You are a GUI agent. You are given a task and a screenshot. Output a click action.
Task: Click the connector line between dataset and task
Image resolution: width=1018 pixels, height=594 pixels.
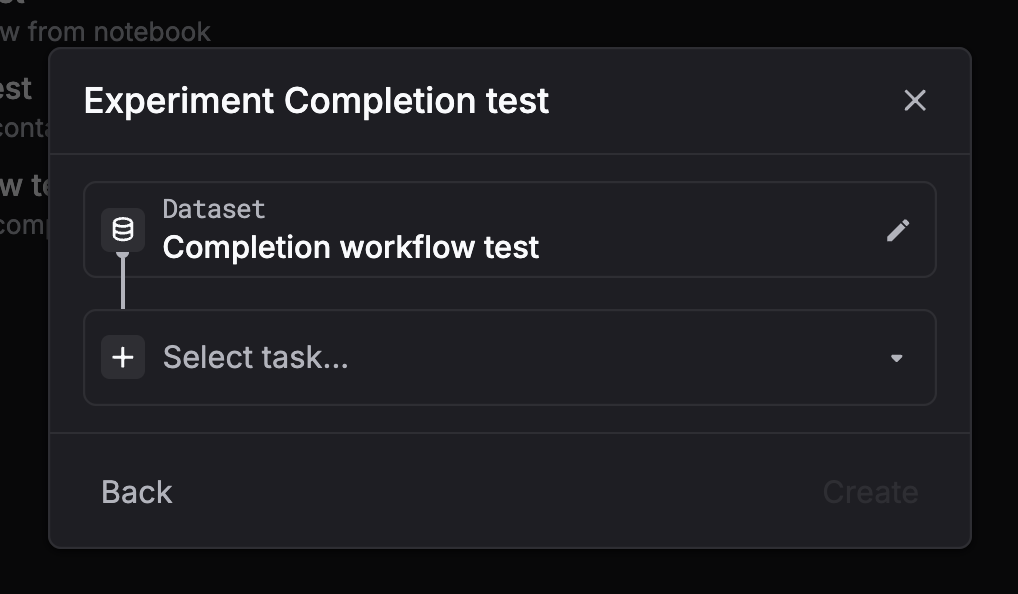122,291
